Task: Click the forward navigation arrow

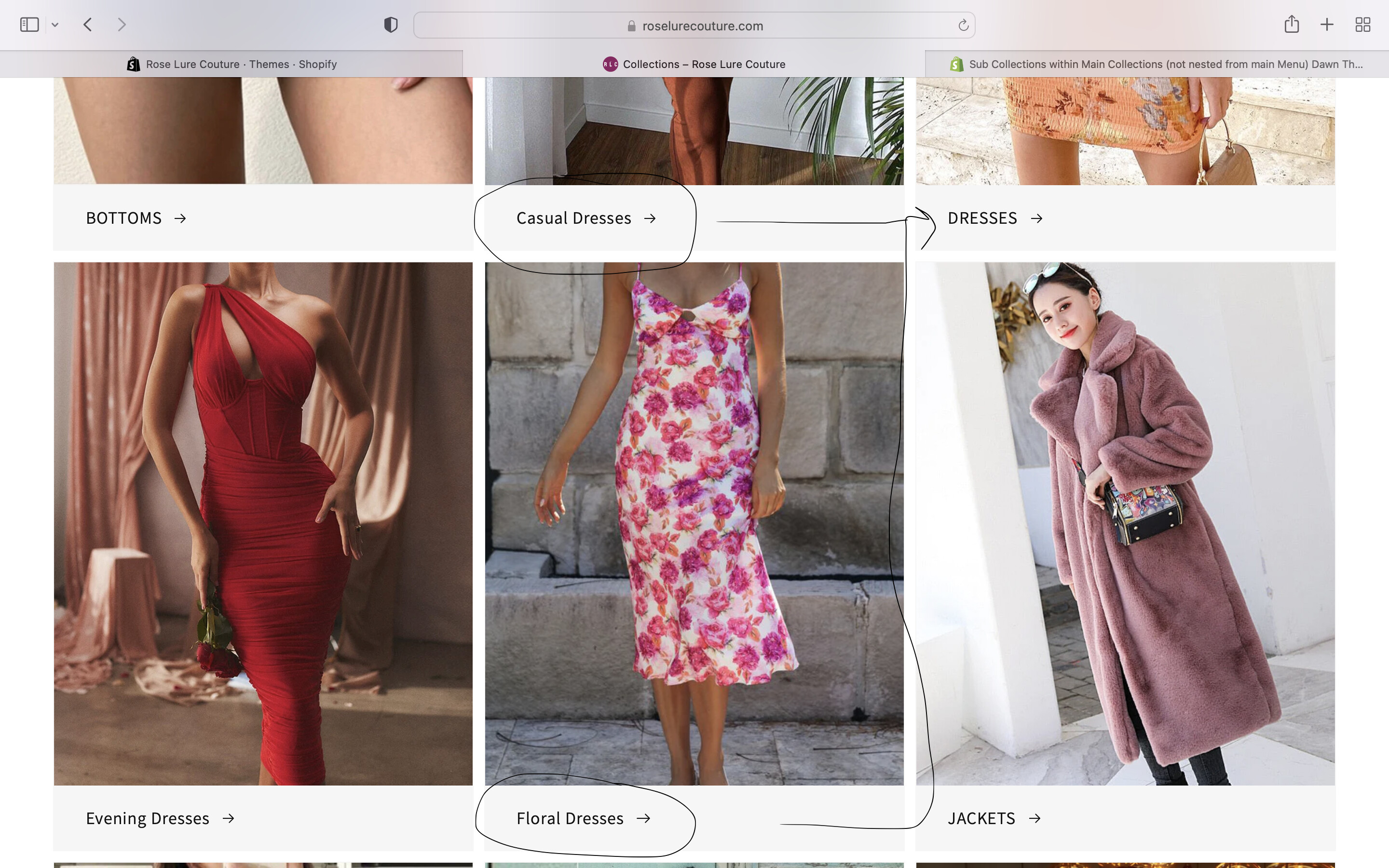Action: click(x=121, y=25)
